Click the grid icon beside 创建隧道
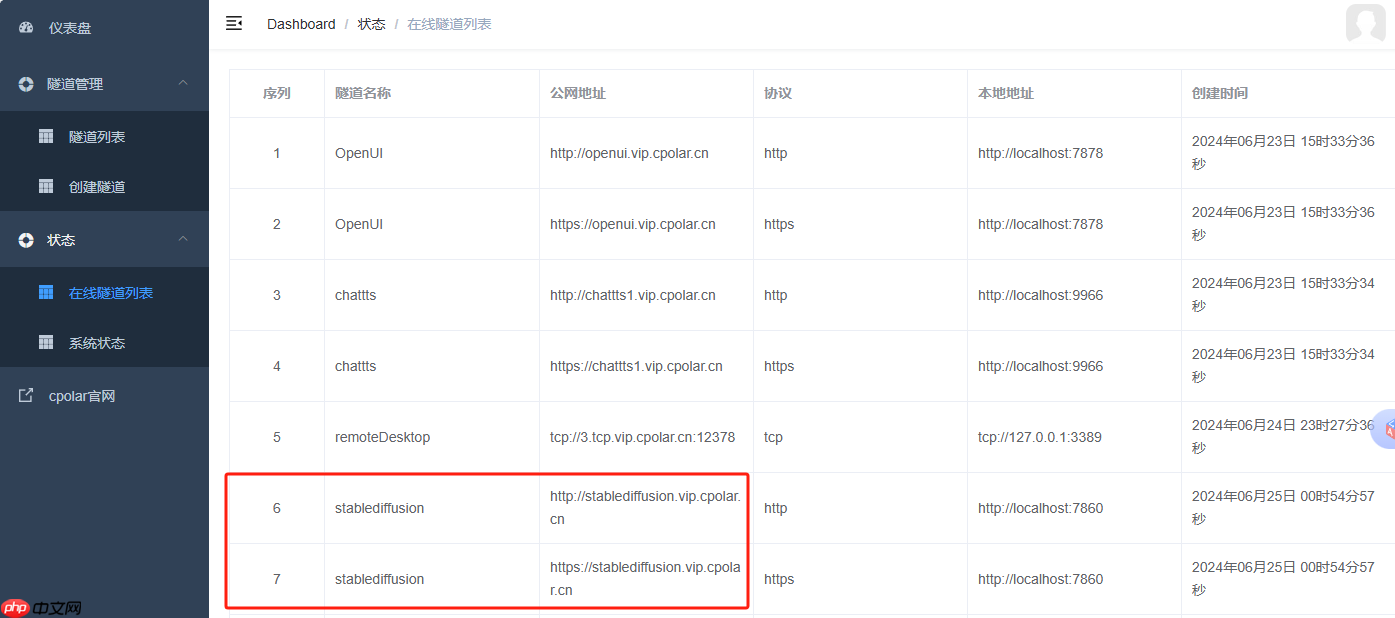Viewport: 1395px width, 618px height. point(46,186)
